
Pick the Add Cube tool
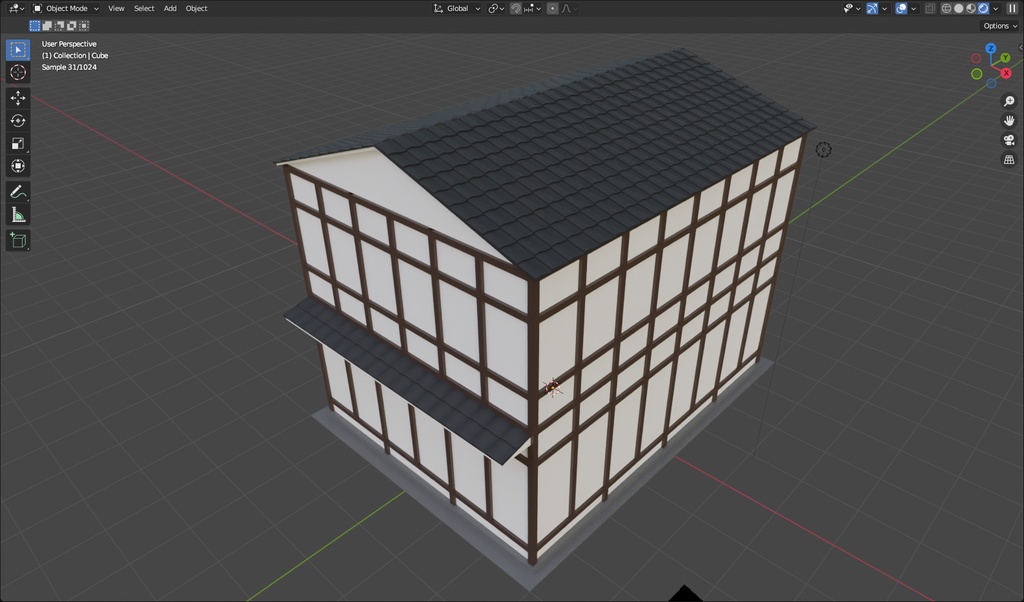coord(18,240)
